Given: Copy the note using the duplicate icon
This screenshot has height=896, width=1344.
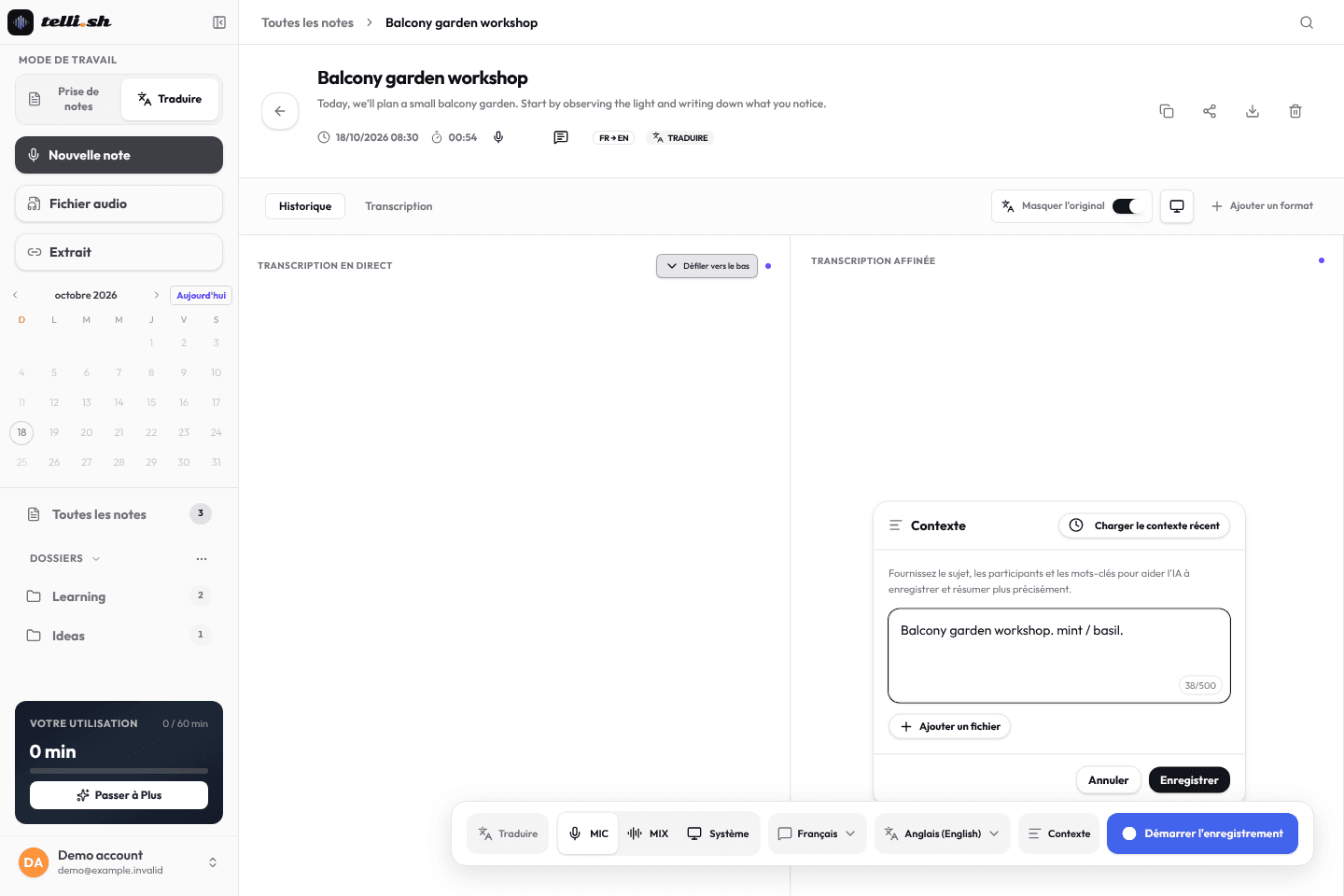Looking at the screenshot, I should 1167,111.
